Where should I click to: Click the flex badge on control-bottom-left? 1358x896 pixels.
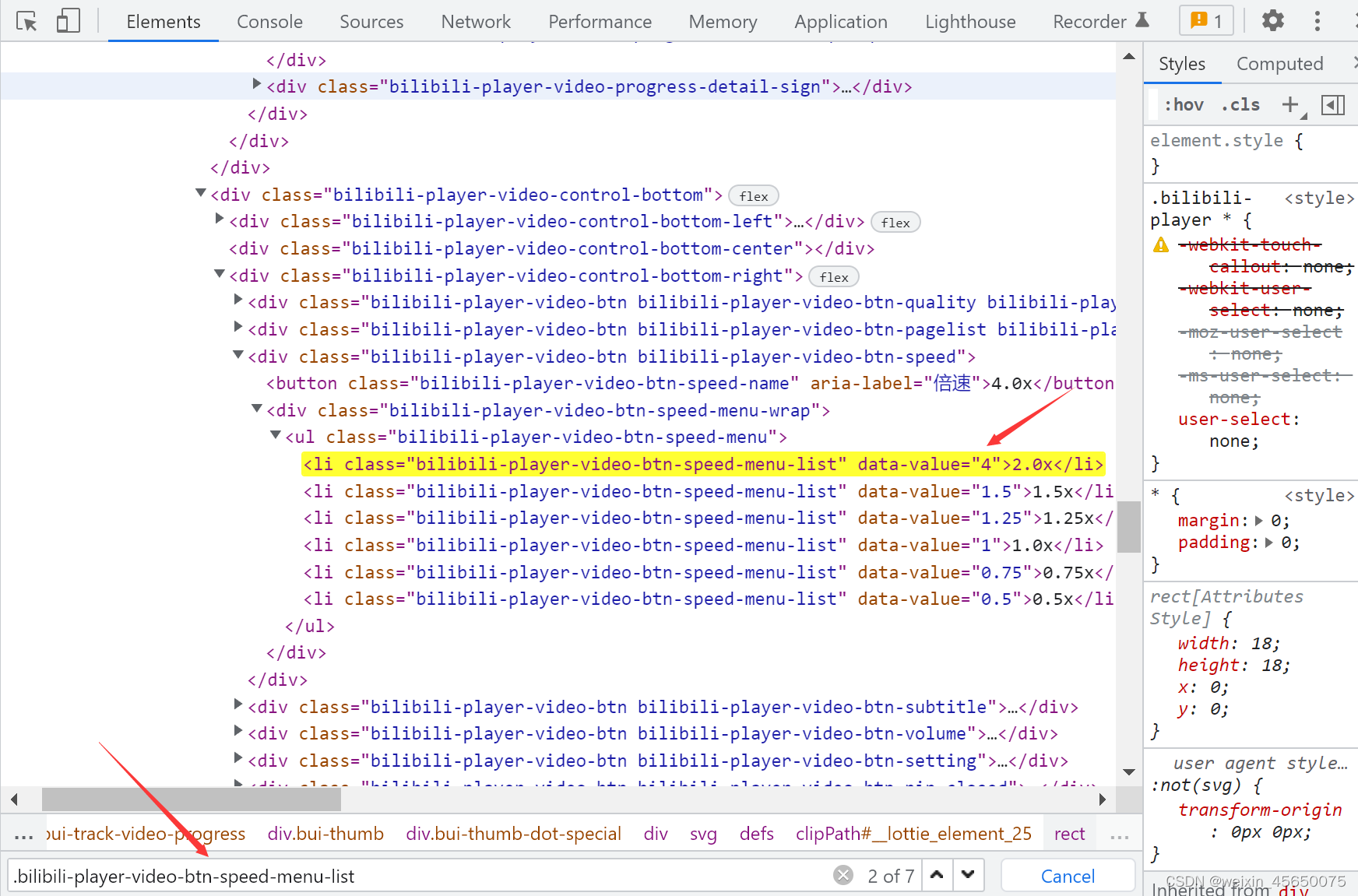pos(895,223)
